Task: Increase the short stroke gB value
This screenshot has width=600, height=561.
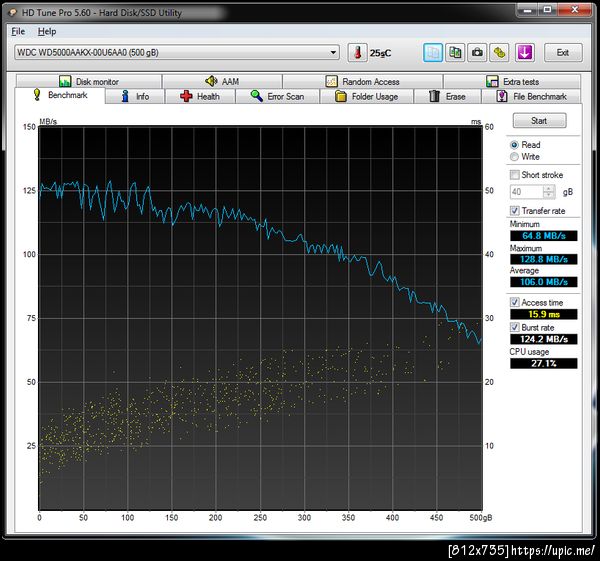Action: click(549, 189)
